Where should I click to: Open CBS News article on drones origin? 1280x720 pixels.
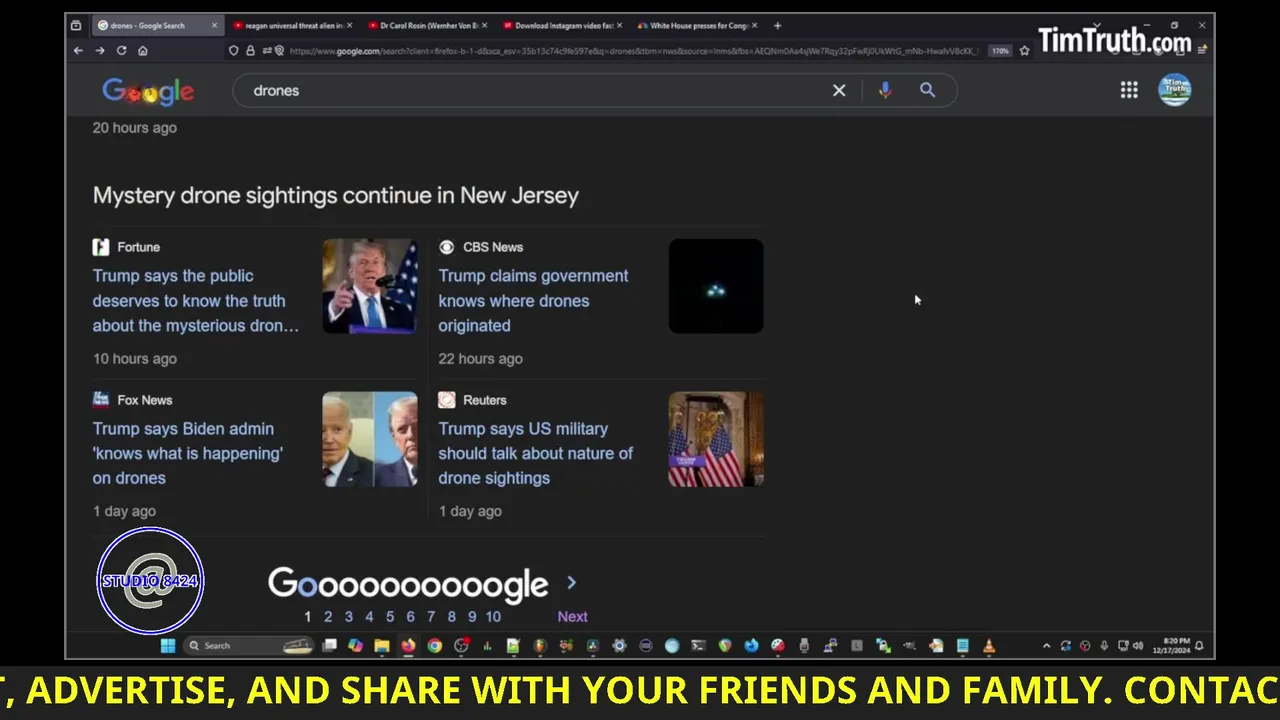point(533,301)
